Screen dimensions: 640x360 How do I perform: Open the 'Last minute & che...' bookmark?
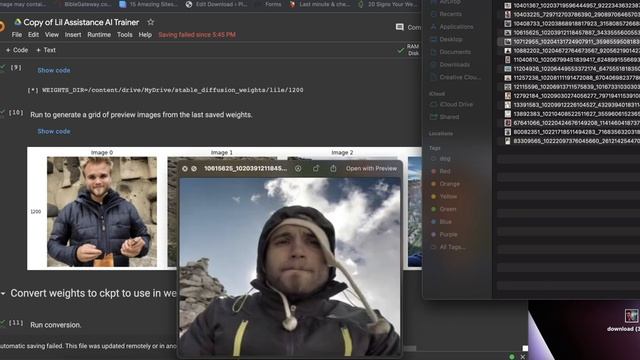click(320, 4)
